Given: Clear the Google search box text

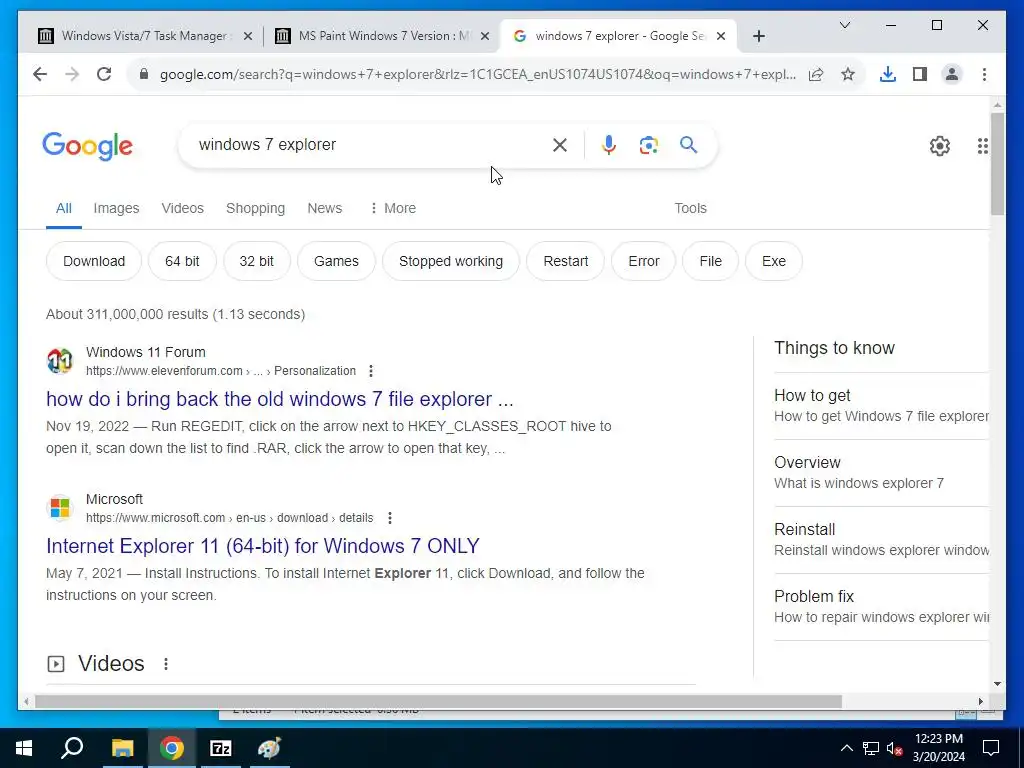Looking at the screenshot, I should coord(560,145).
